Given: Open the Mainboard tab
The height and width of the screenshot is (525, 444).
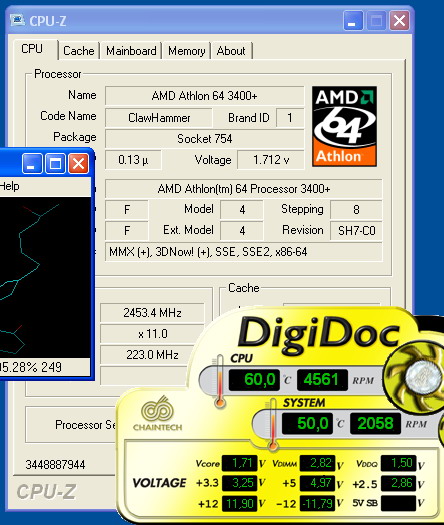Looking at the screenshot, I should [131, 51].
